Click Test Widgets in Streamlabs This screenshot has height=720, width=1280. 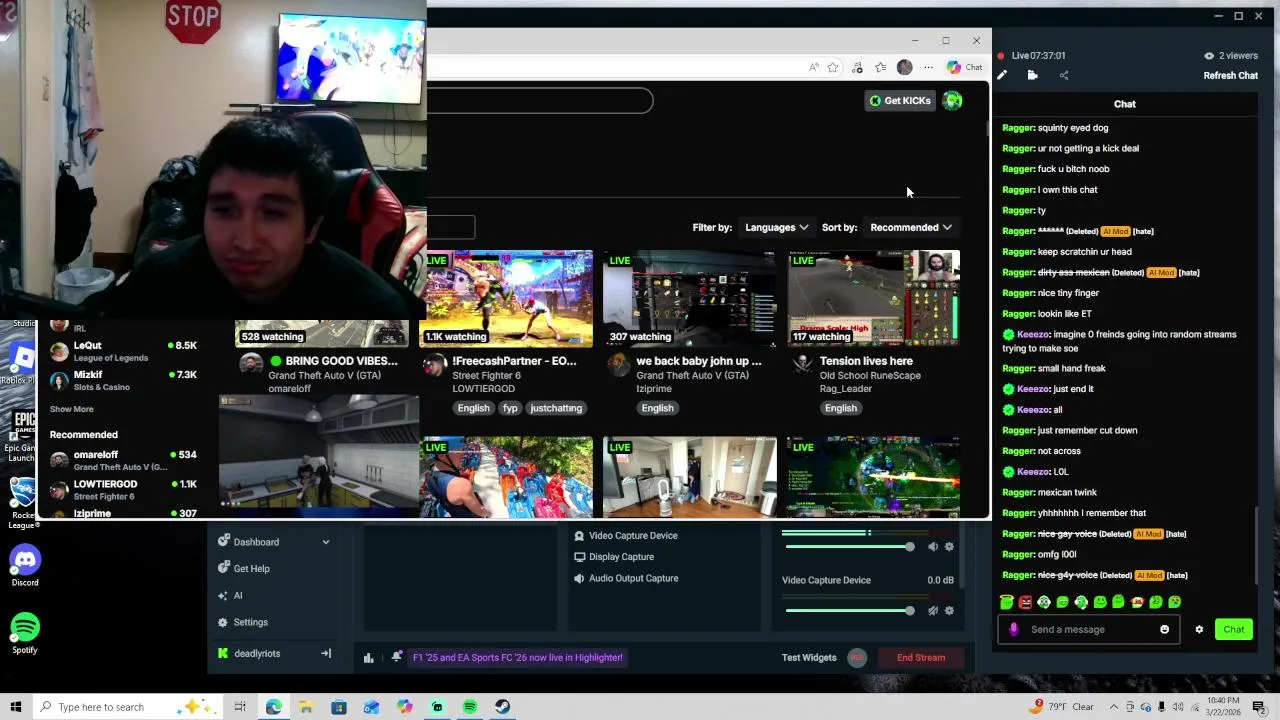(x=809, y=657)
